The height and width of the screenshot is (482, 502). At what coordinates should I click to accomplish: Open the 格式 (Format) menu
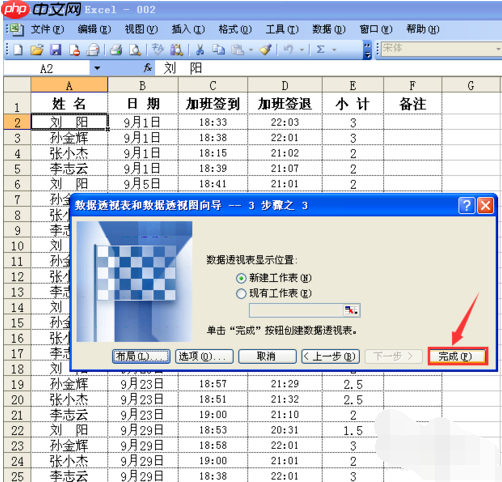click(x=235, y=29)
